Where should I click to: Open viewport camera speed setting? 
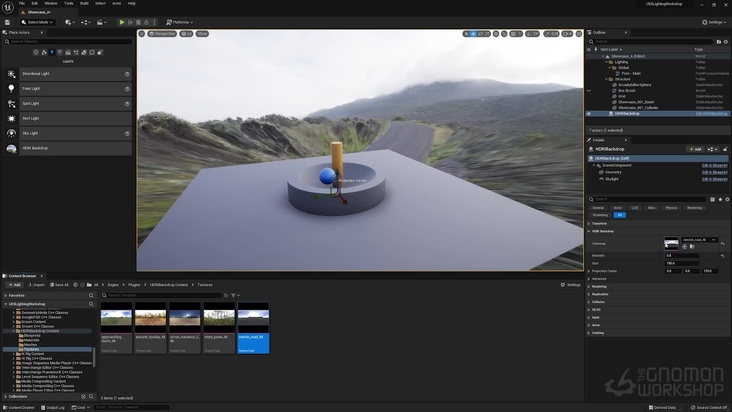point(567,34)
